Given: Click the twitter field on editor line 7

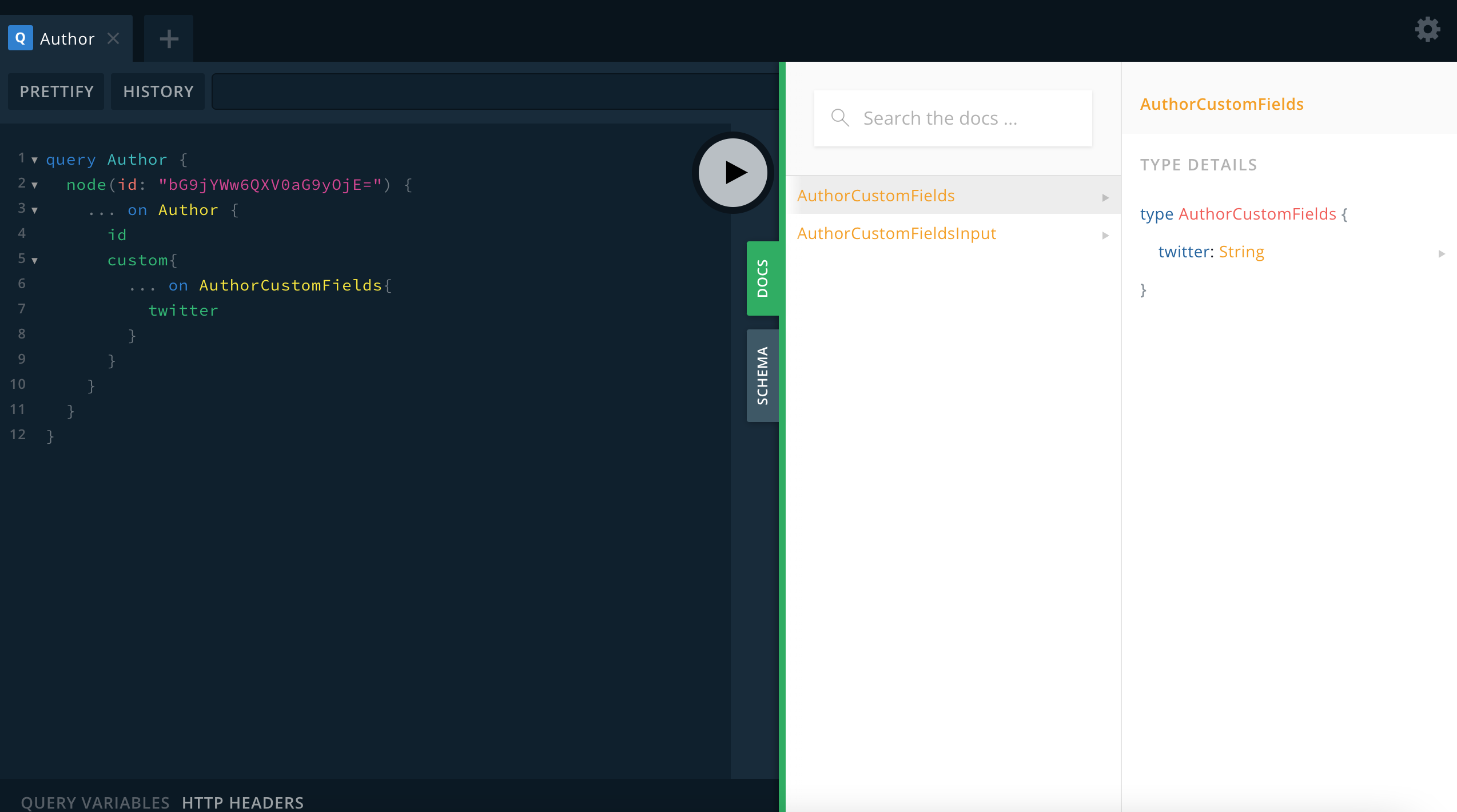Looking at the screenshot, I should (x=183, y=311).
